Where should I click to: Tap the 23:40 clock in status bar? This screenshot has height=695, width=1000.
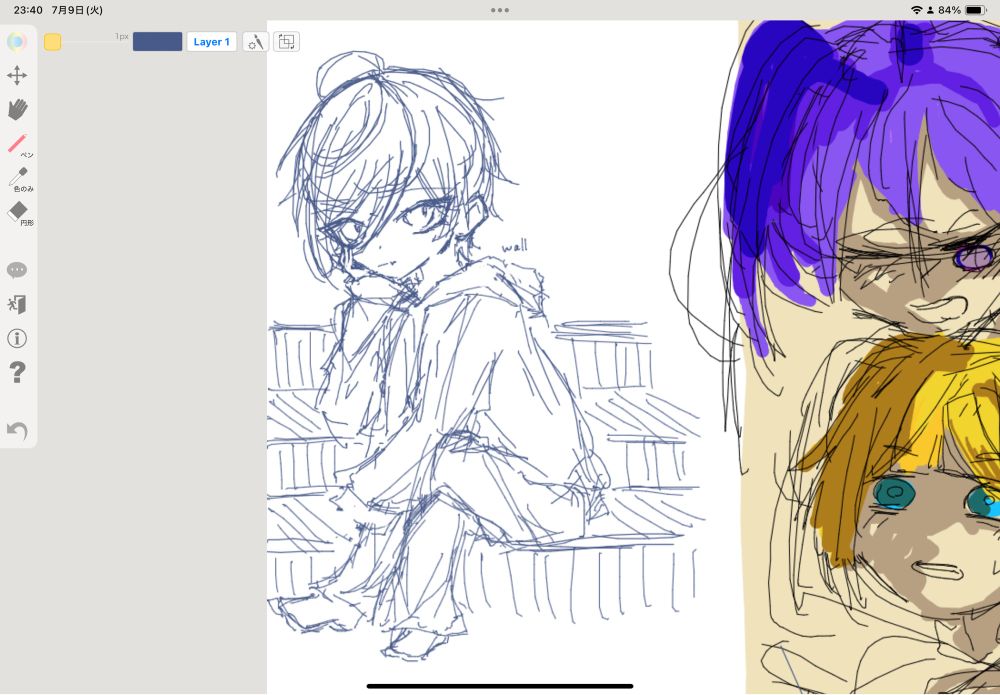pos(28,10)
